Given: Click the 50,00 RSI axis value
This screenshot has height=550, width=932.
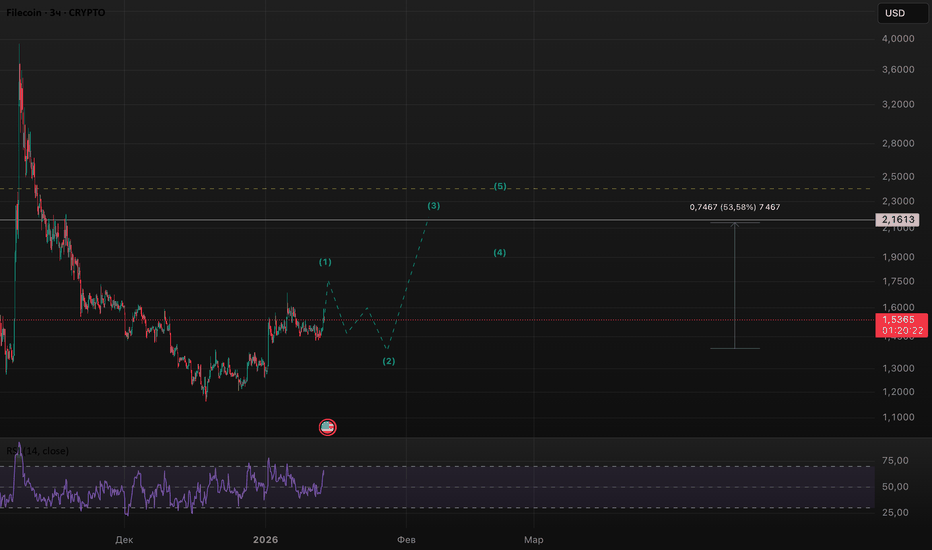Looking at the screenshot, I should [x=895, y=487].
